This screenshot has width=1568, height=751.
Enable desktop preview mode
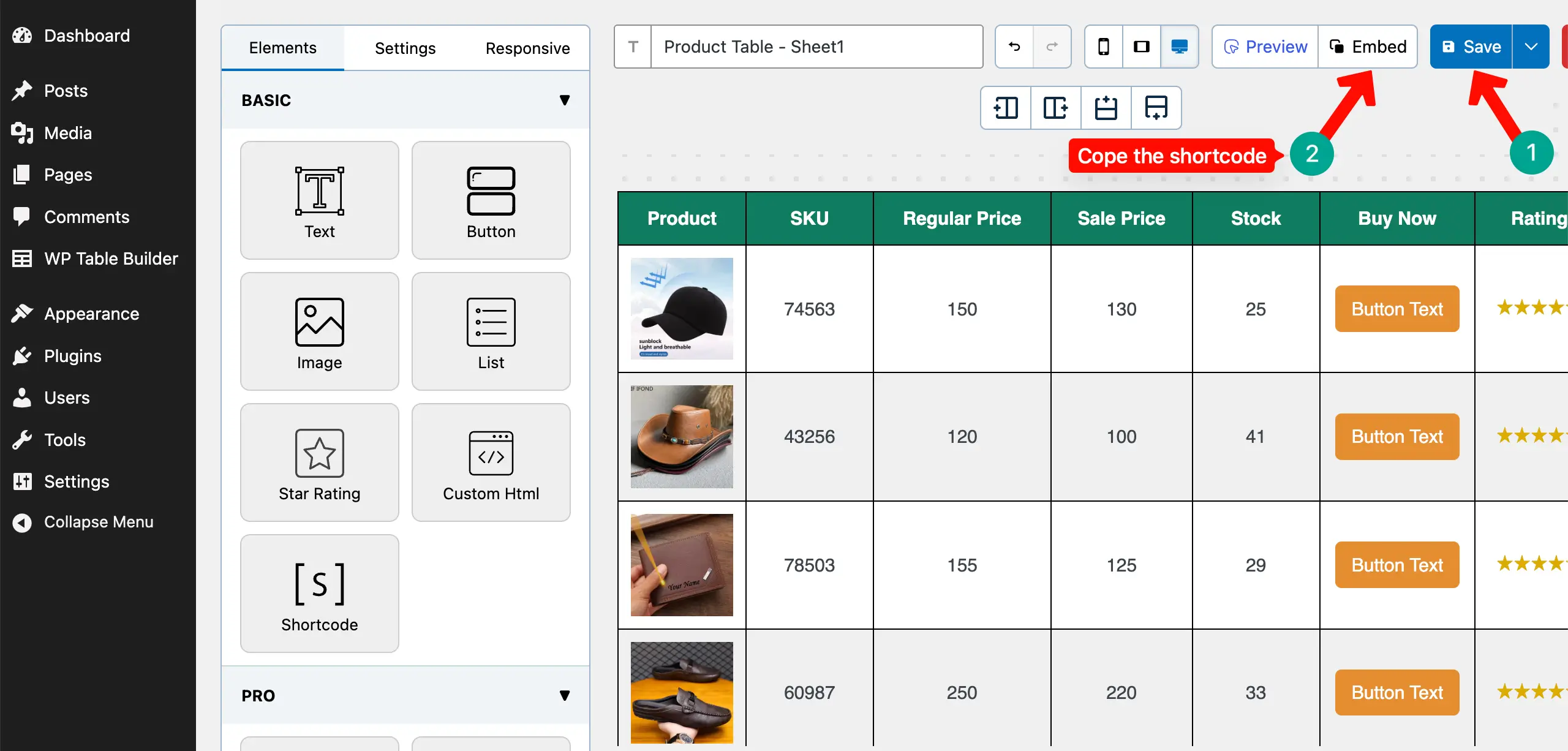point(1180,47)
